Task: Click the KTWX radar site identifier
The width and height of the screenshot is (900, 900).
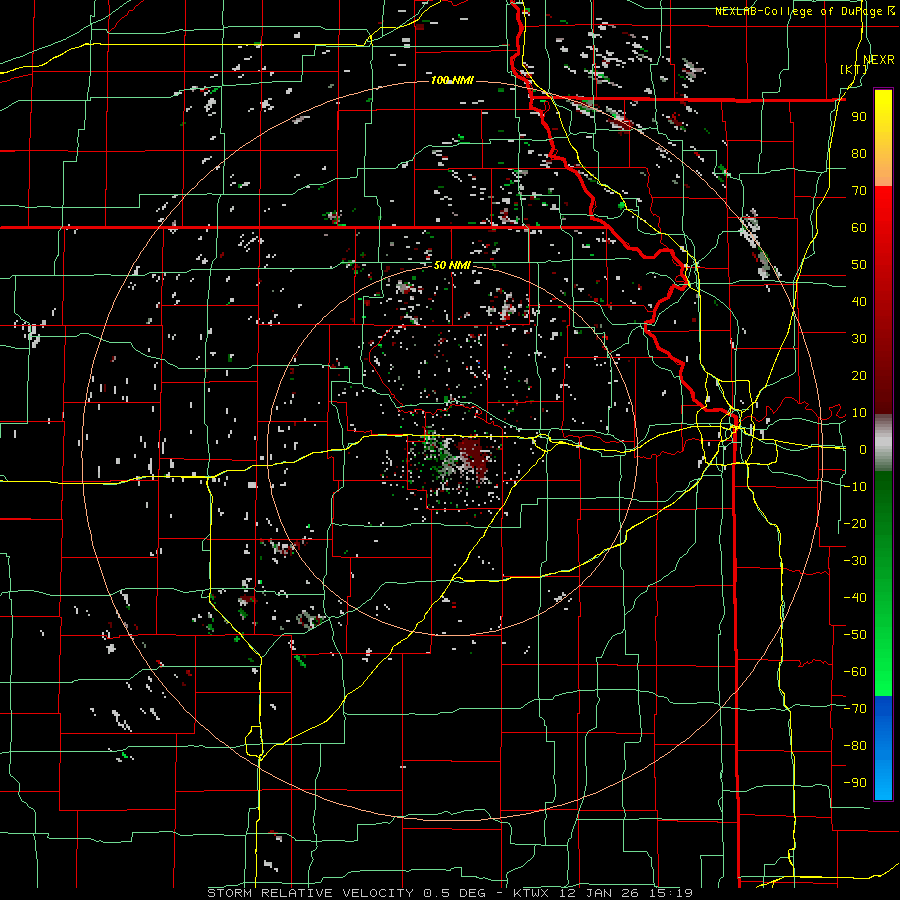Action: pyautogui.click(x=532, y=893)
